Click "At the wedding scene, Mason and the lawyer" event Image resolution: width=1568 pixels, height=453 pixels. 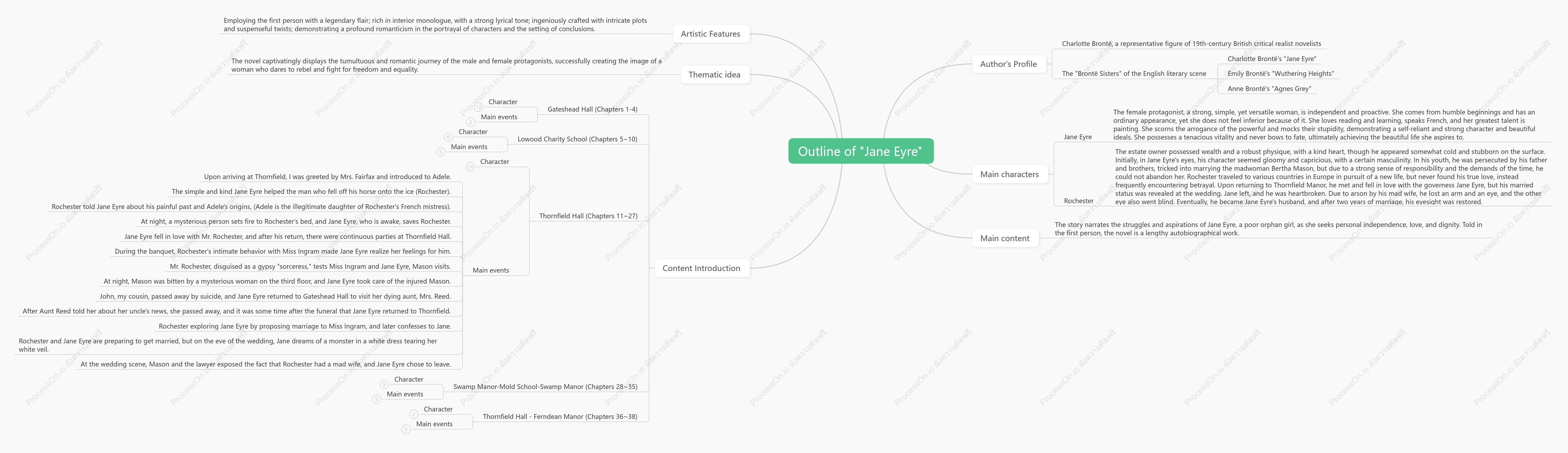pos(266,365)
